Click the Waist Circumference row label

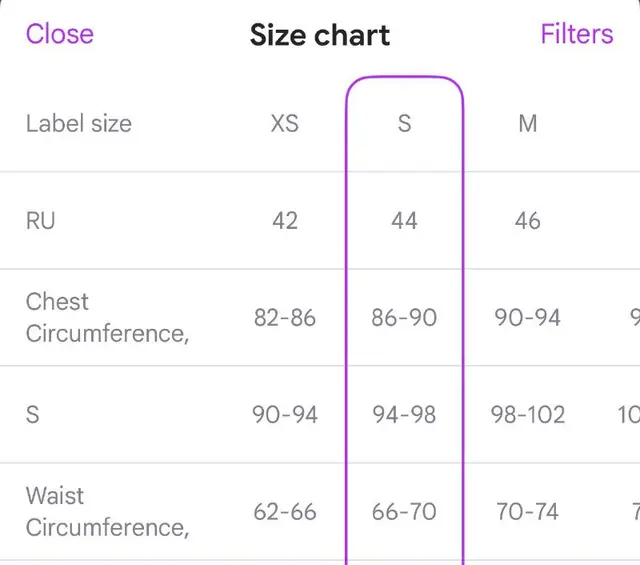coord(107,512)
